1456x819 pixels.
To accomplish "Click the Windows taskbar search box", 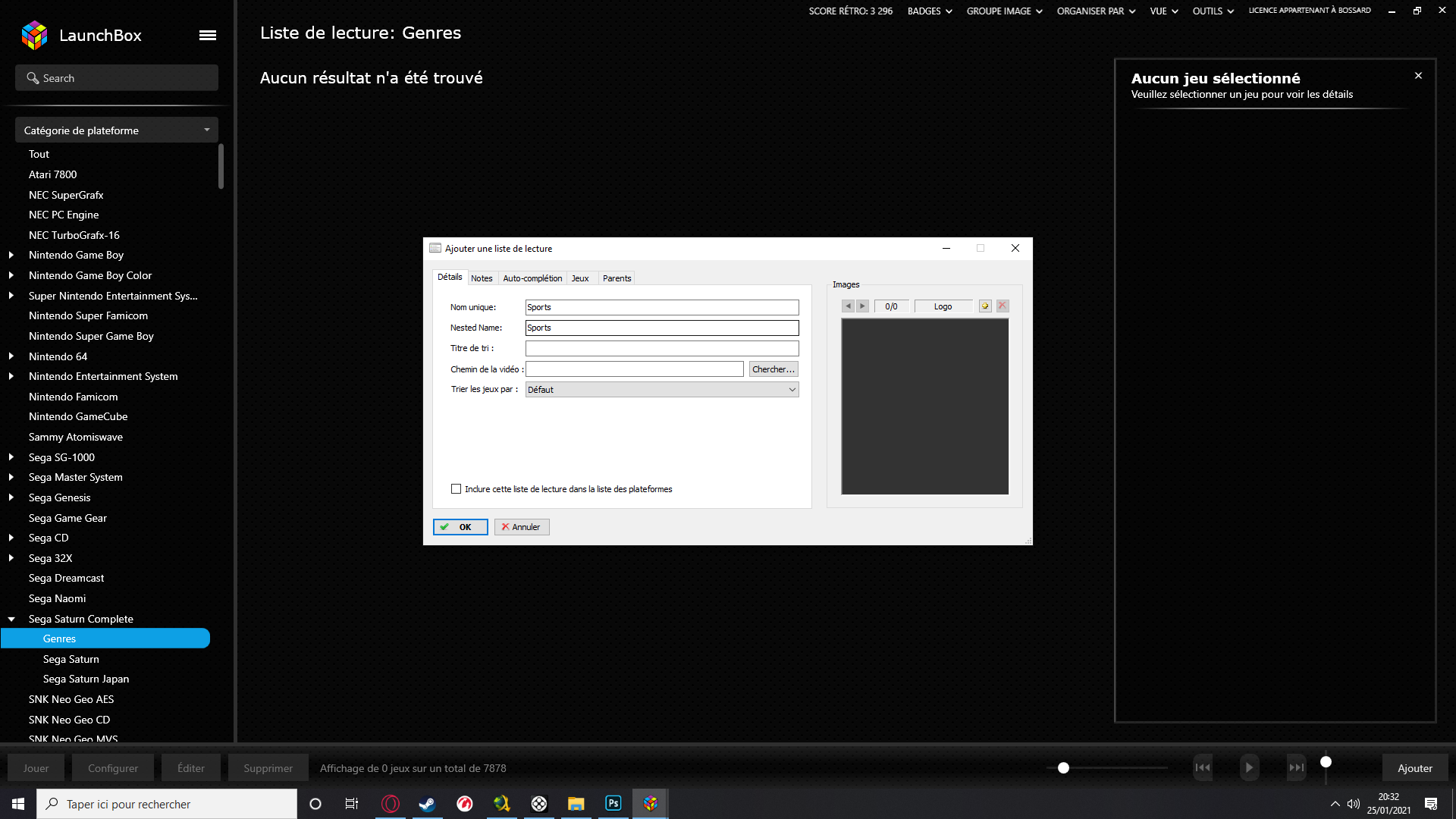I will coord(167,804).
